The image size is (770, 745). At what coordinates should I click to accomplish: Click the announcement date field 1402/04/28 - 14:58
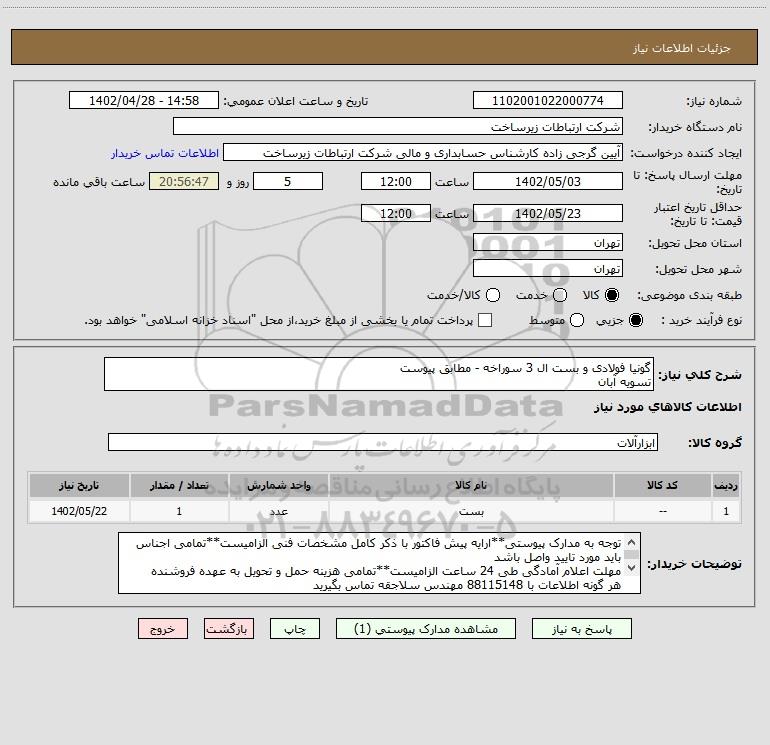(144, 100)
